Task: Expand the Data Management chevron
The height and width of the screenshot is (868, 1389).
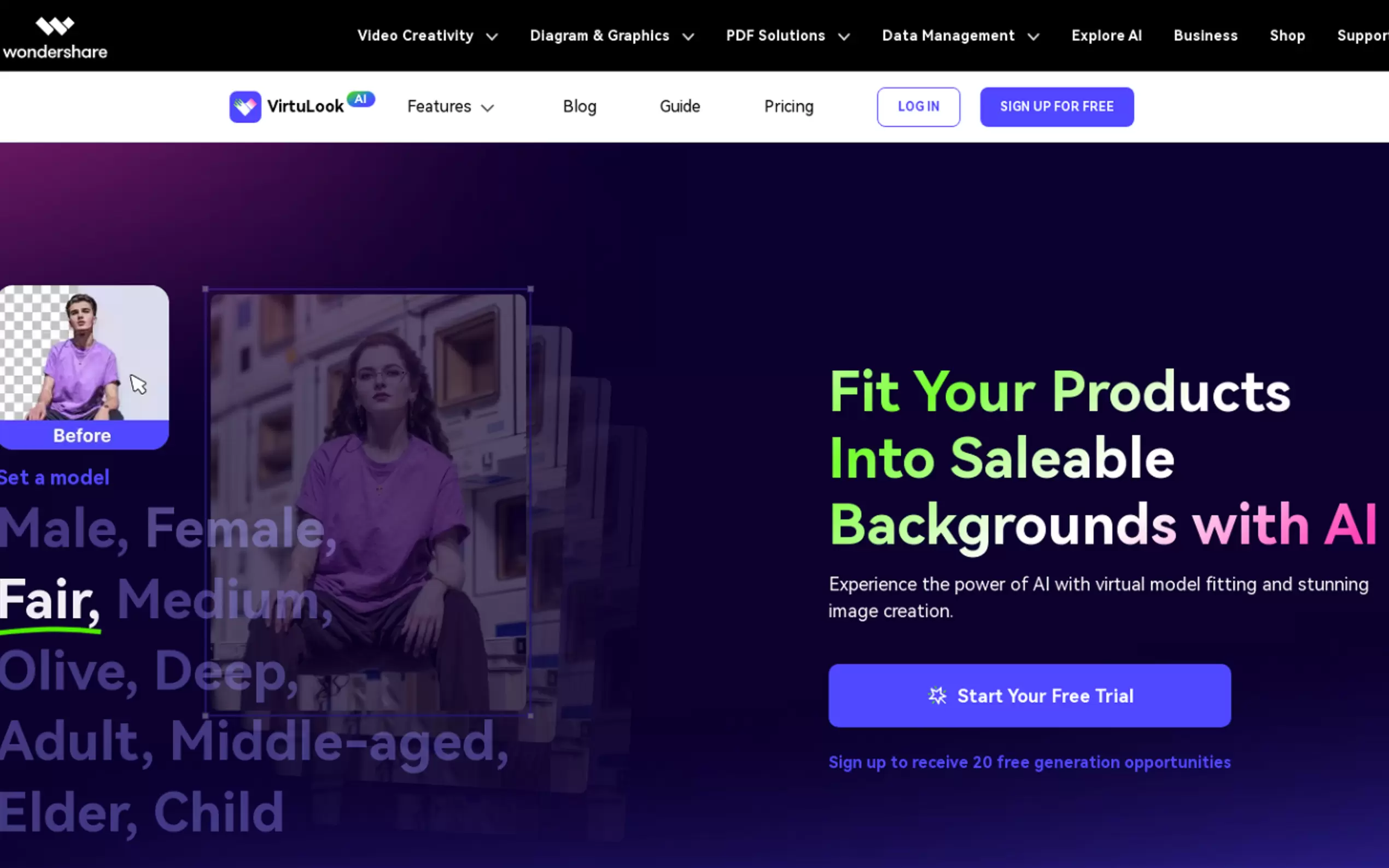Action: (x=1033, y=37)
